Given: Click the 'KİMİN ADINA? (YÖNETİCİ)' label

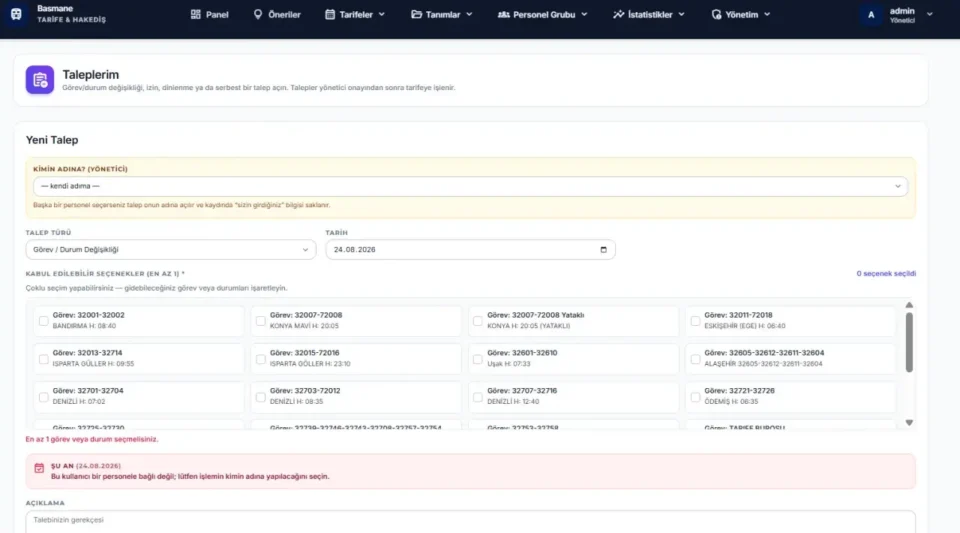Looking at the screenshot, I should (80, 169).
